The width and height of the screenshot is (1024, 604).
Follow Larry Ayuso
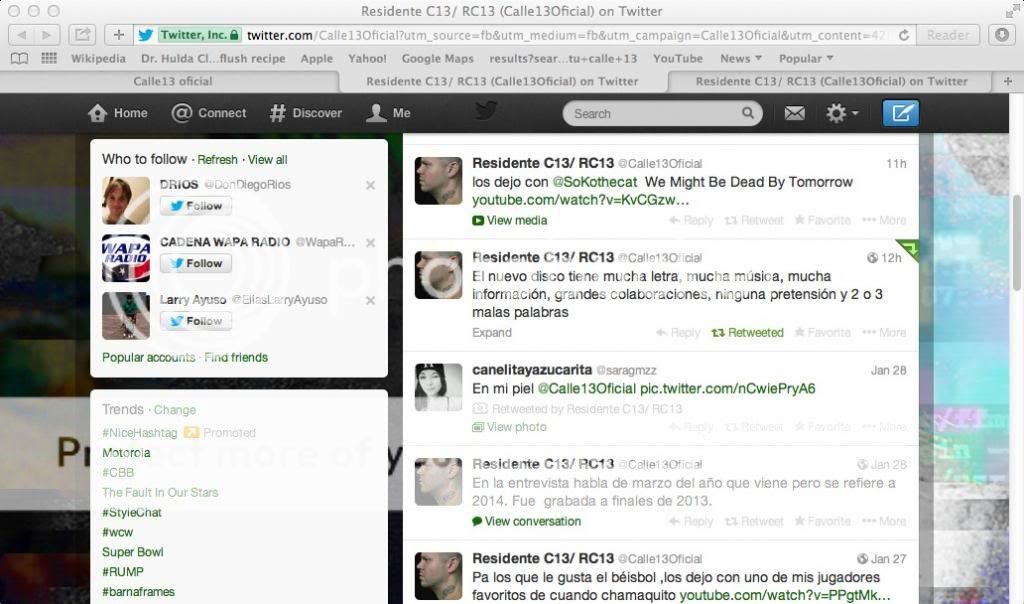pyautogui.click(x=196, y=321)
